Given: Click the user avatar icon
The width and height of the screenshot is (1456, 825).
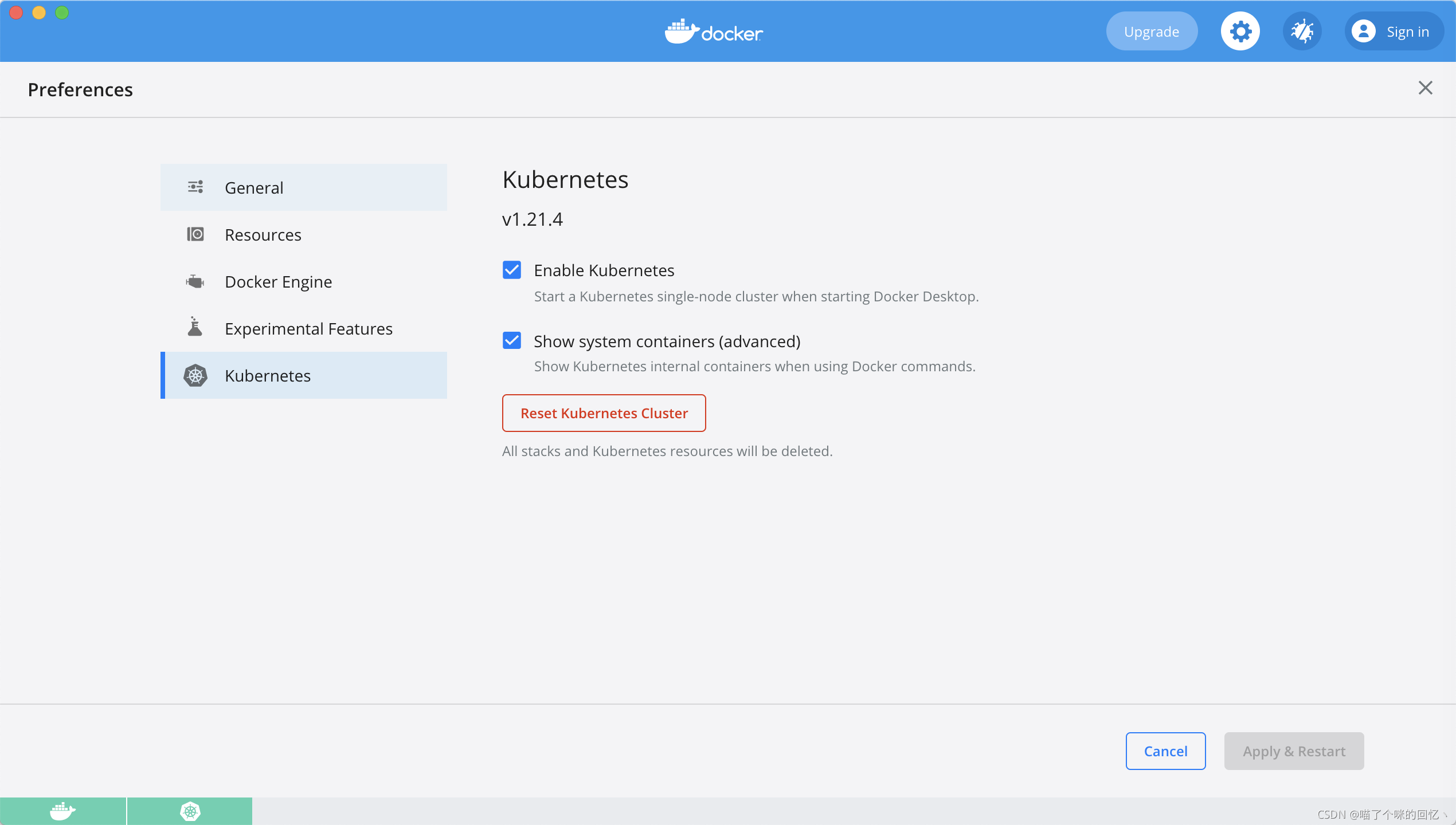Looking at the screenshot, I should click(1363, 32).
